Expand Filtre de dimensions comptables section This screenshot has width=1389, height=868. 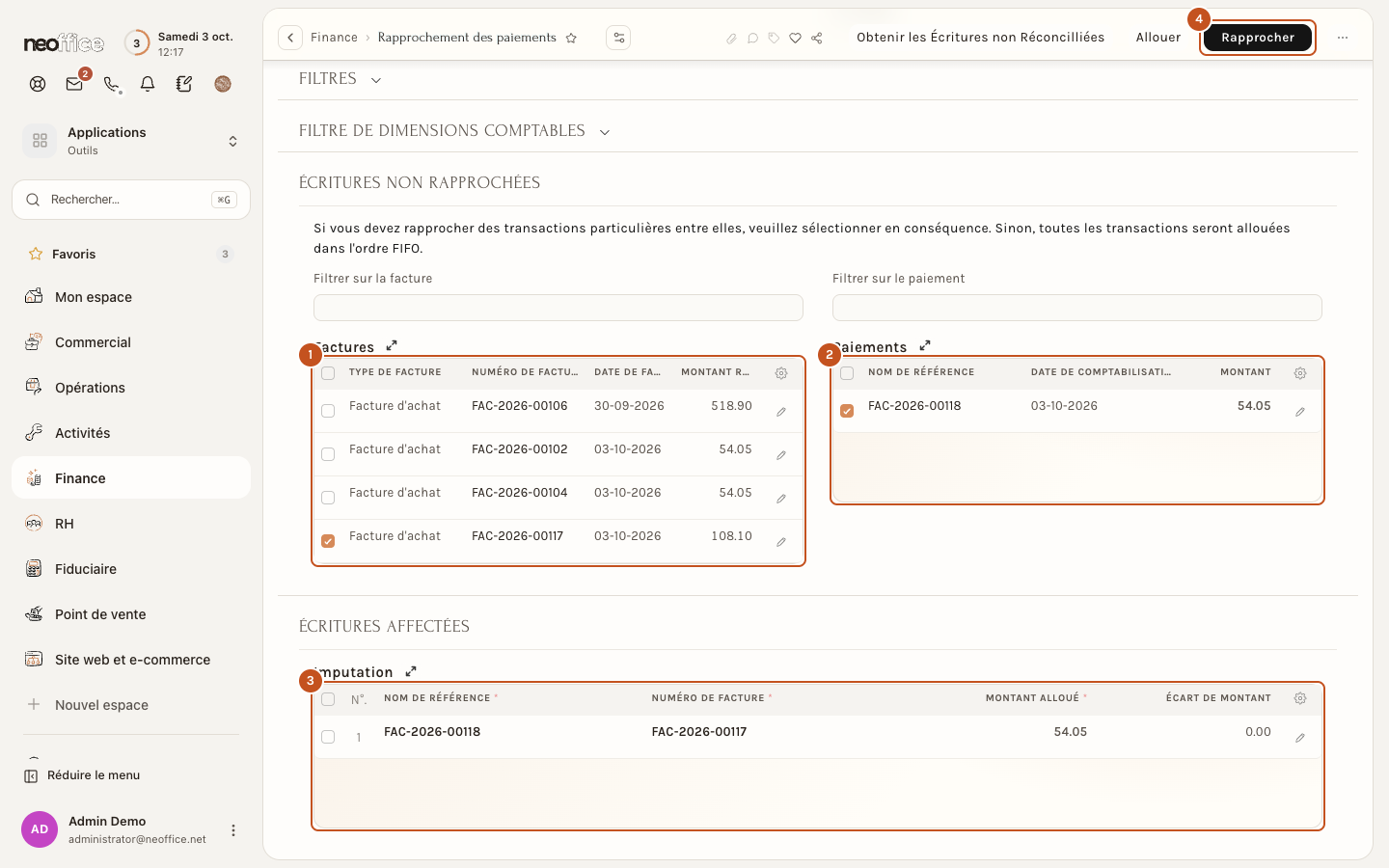454,131
